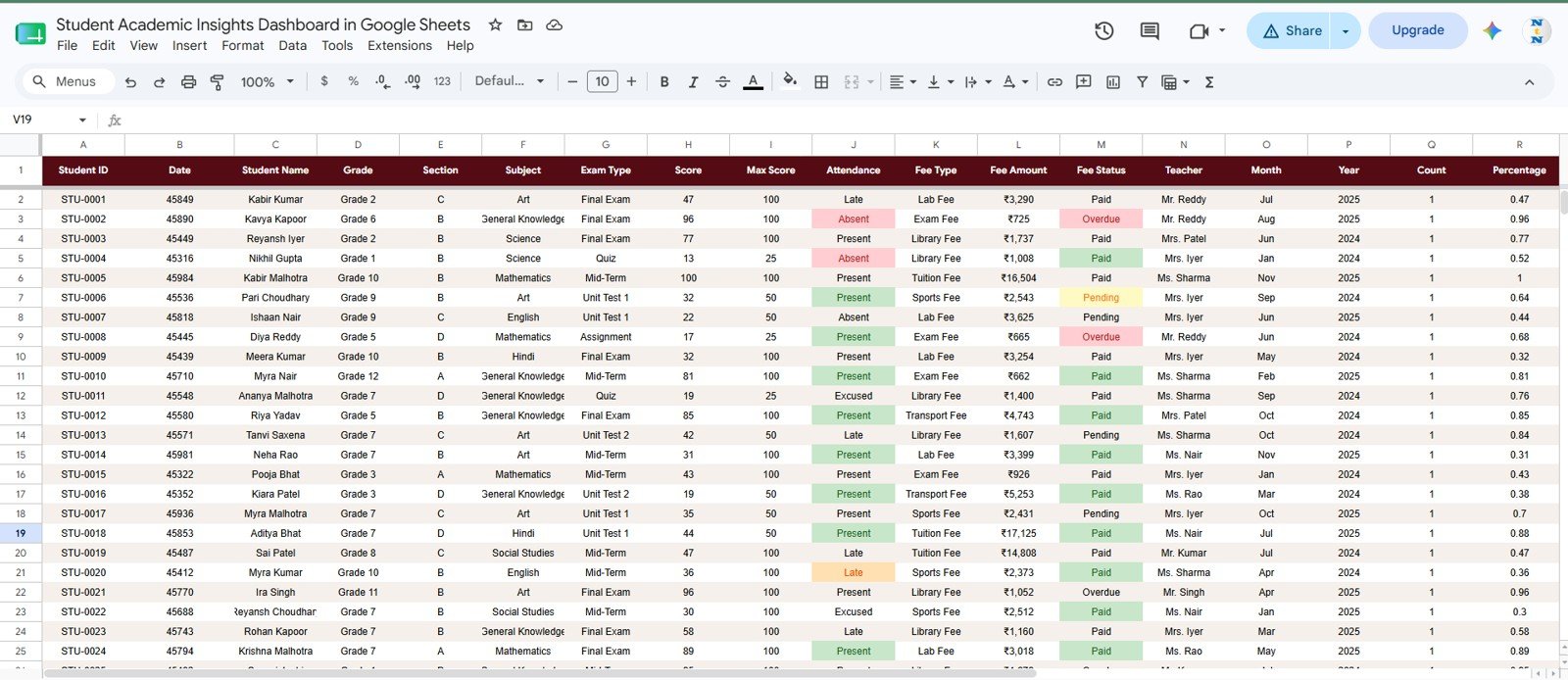Viewport: 1568px width, 680px height.
Task: Click the document title text
Action: [x=263, y=24]
